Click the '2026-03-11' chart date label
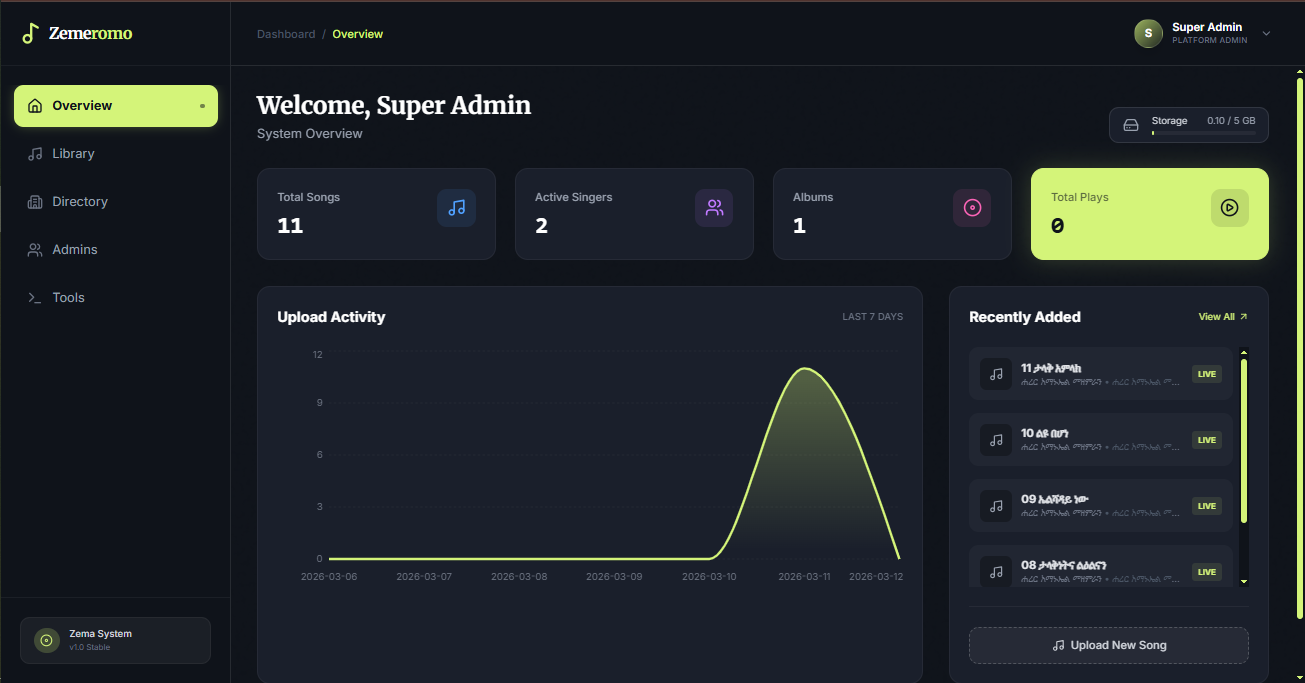 (x=804, y=577)
